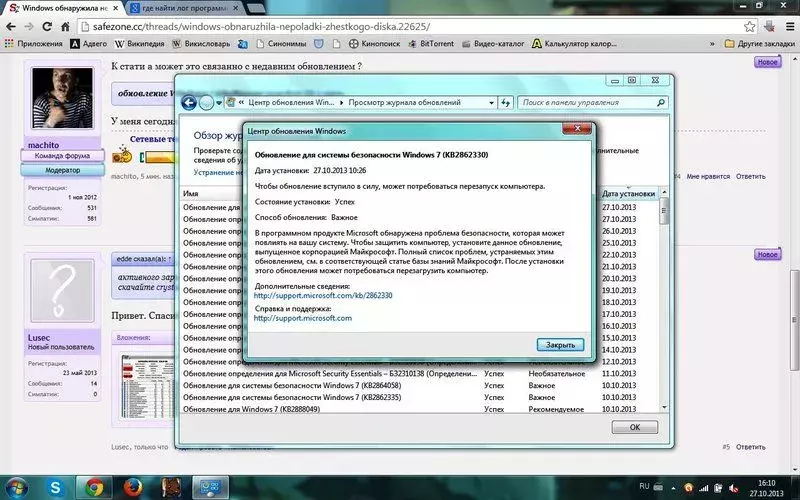Click the back arrow in the update history window
Image resolution: width=800 pixels, height=500 pixels.
[188, 103]
